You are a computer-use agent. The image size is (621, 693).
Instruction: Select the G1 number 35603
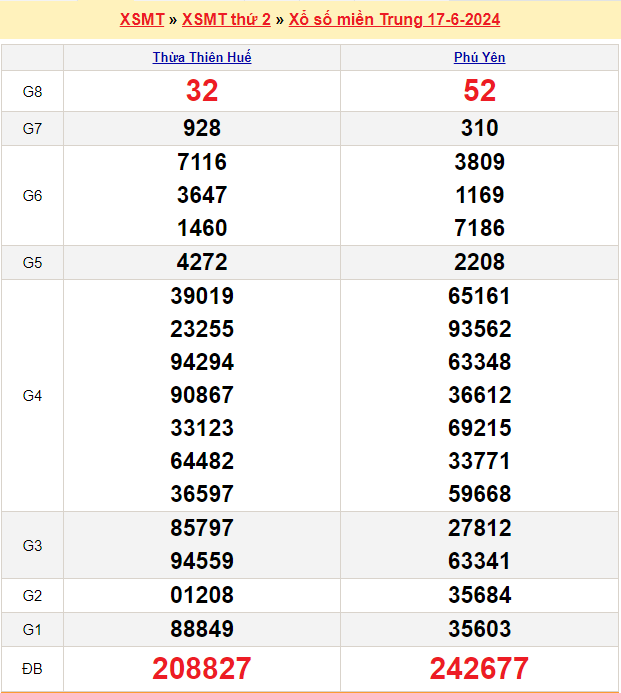[x=480, y=629]
